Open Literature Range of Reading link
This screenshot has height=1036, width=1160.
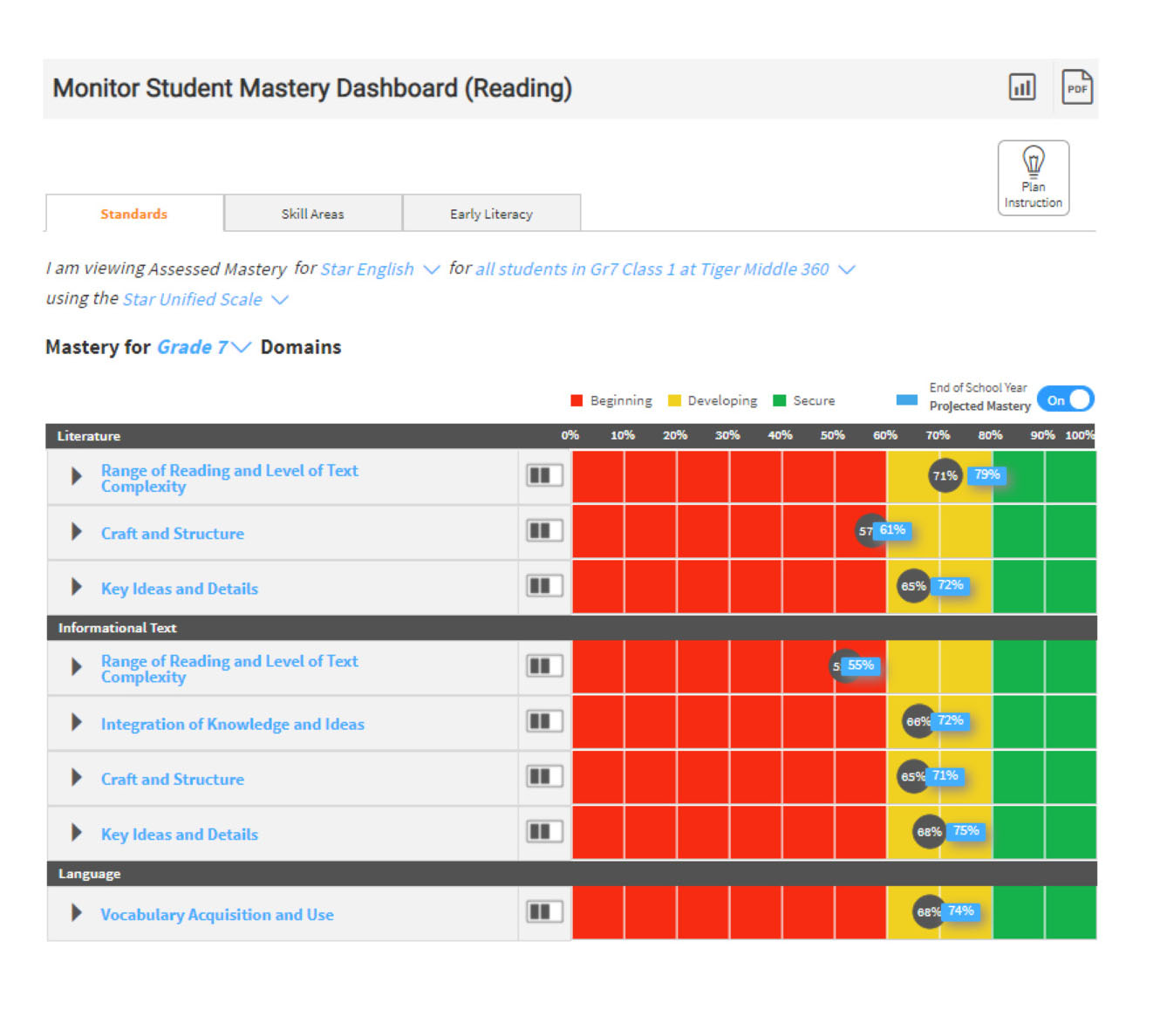point(229,478)
